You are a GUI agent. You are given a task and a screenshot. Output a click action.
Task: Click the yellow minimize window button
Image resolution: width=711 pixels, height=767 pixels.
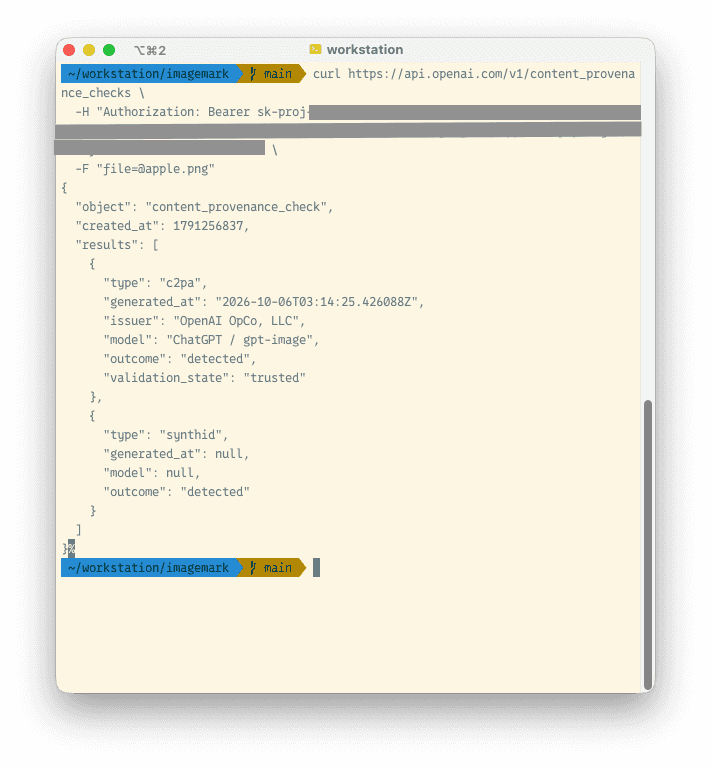click(89, 50)
